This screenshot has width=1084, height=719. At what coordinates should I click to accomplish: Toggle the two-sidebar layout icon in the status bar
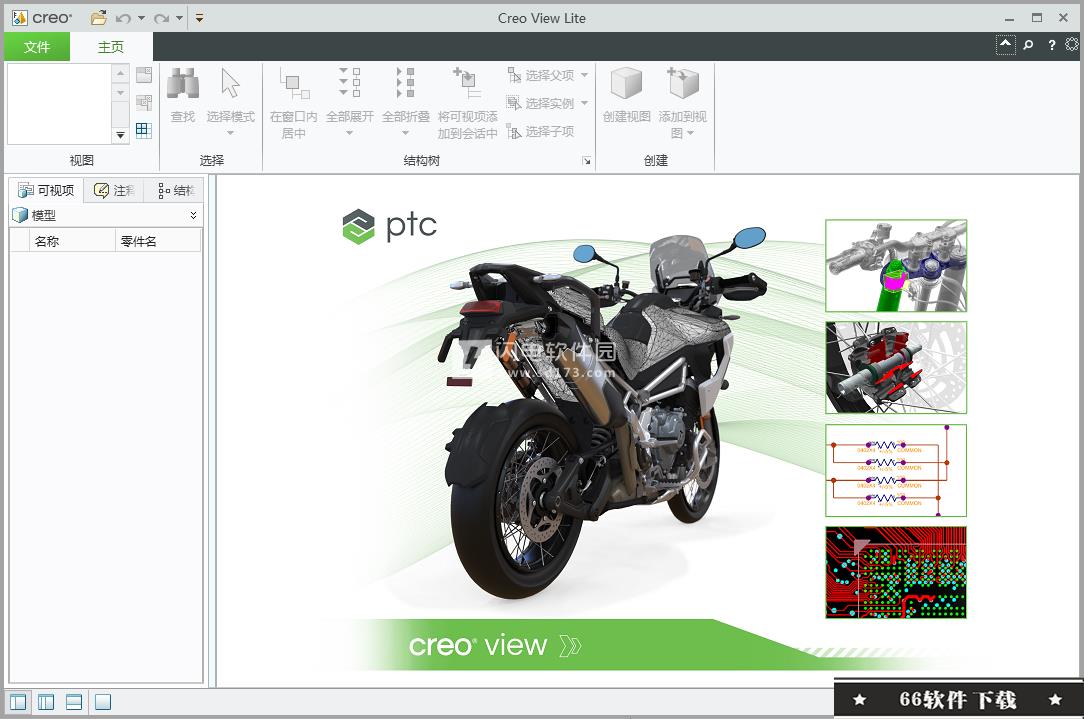[x=46, y=702]
